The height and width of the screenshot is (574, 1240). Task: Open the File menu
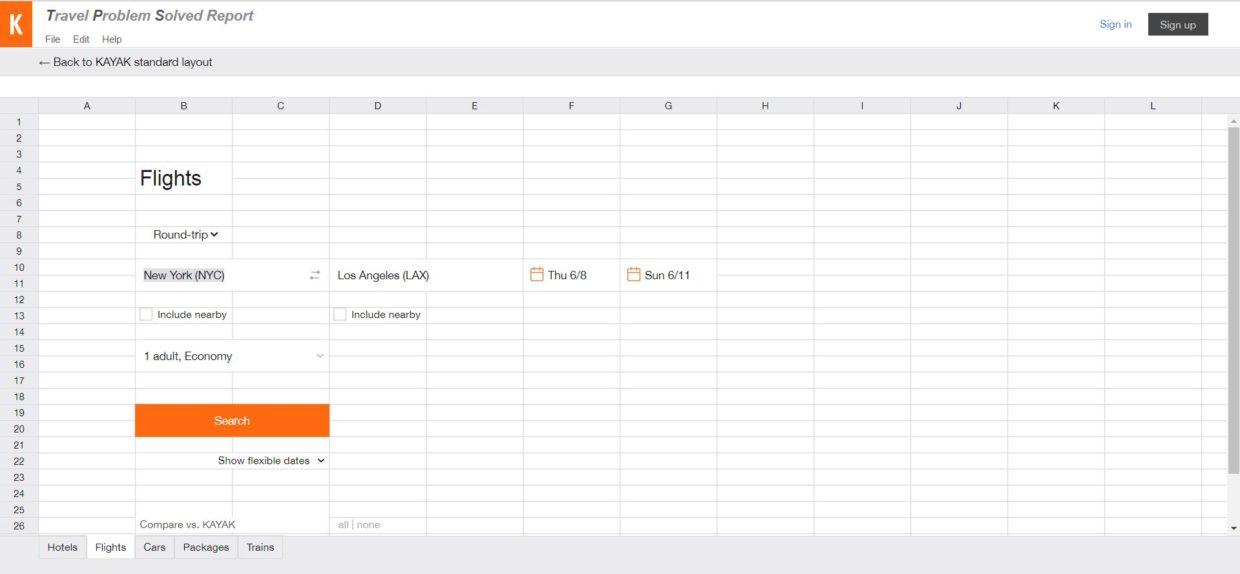point(53,39)
